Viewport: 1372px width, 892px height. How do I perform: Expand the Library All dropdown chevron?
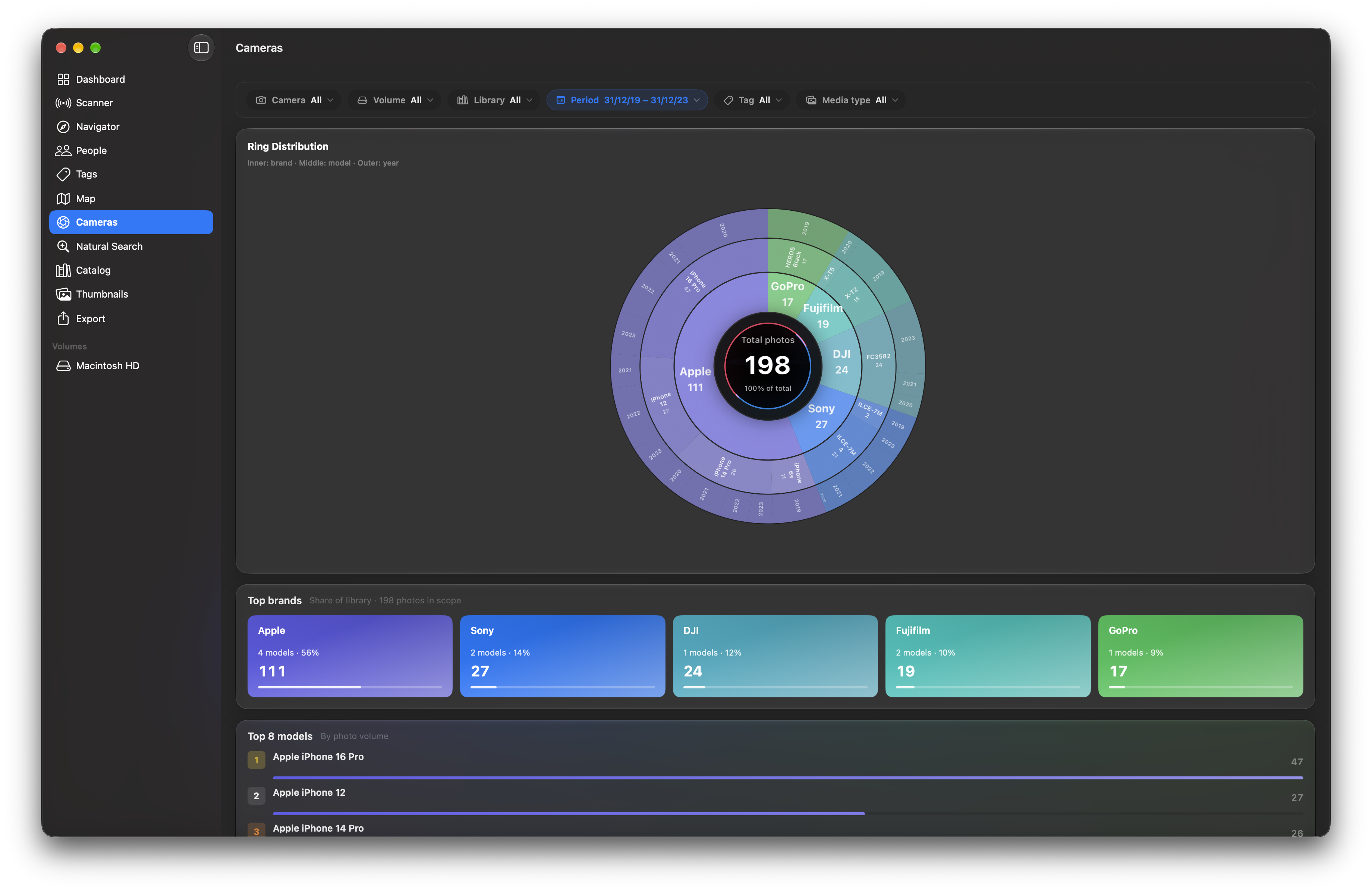529,100
